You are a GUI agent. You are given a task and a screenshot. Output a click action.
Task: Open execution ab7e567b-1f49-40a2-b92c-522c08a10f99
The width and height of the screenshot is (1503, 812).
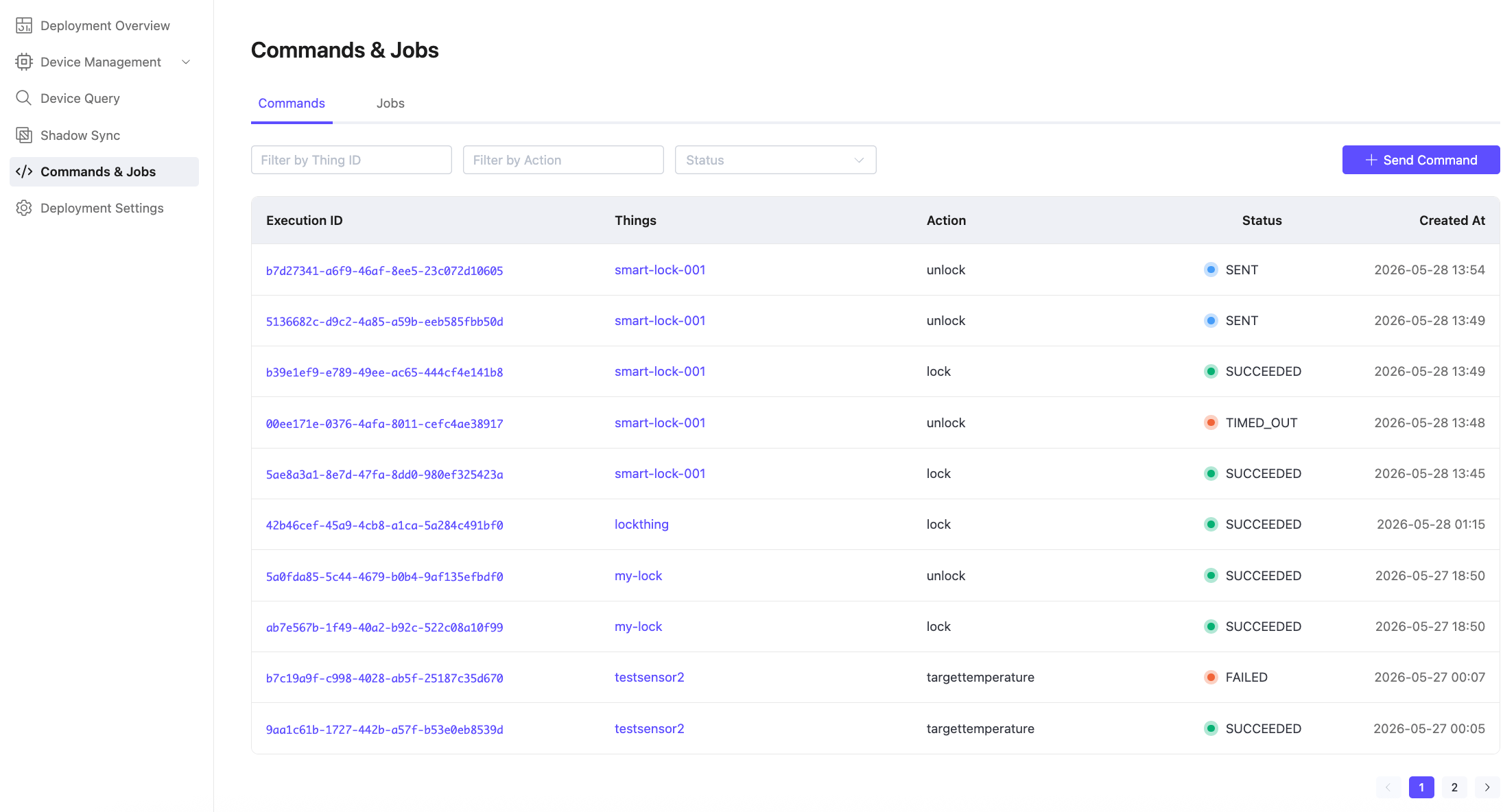click(x=384, y=628)
